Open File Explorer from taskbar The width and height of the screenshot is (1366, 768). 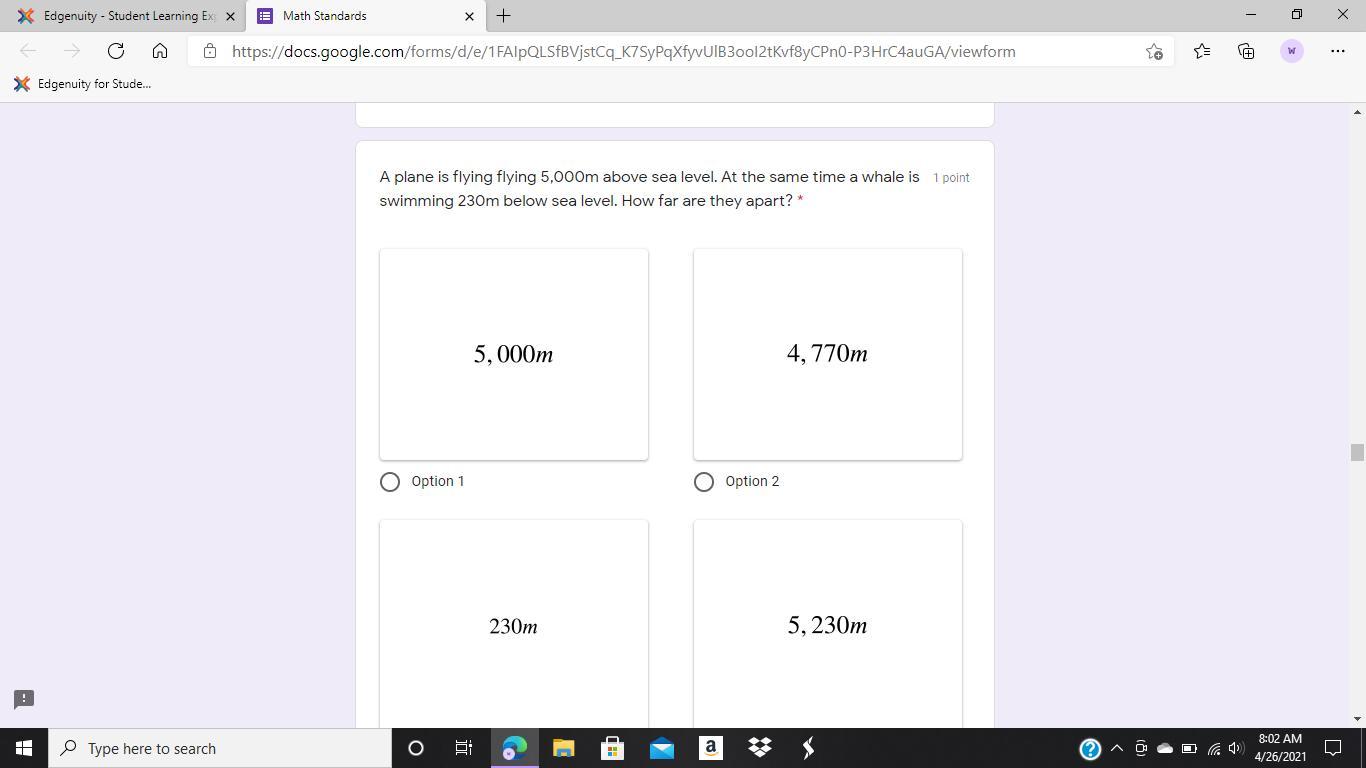[563, 748]
